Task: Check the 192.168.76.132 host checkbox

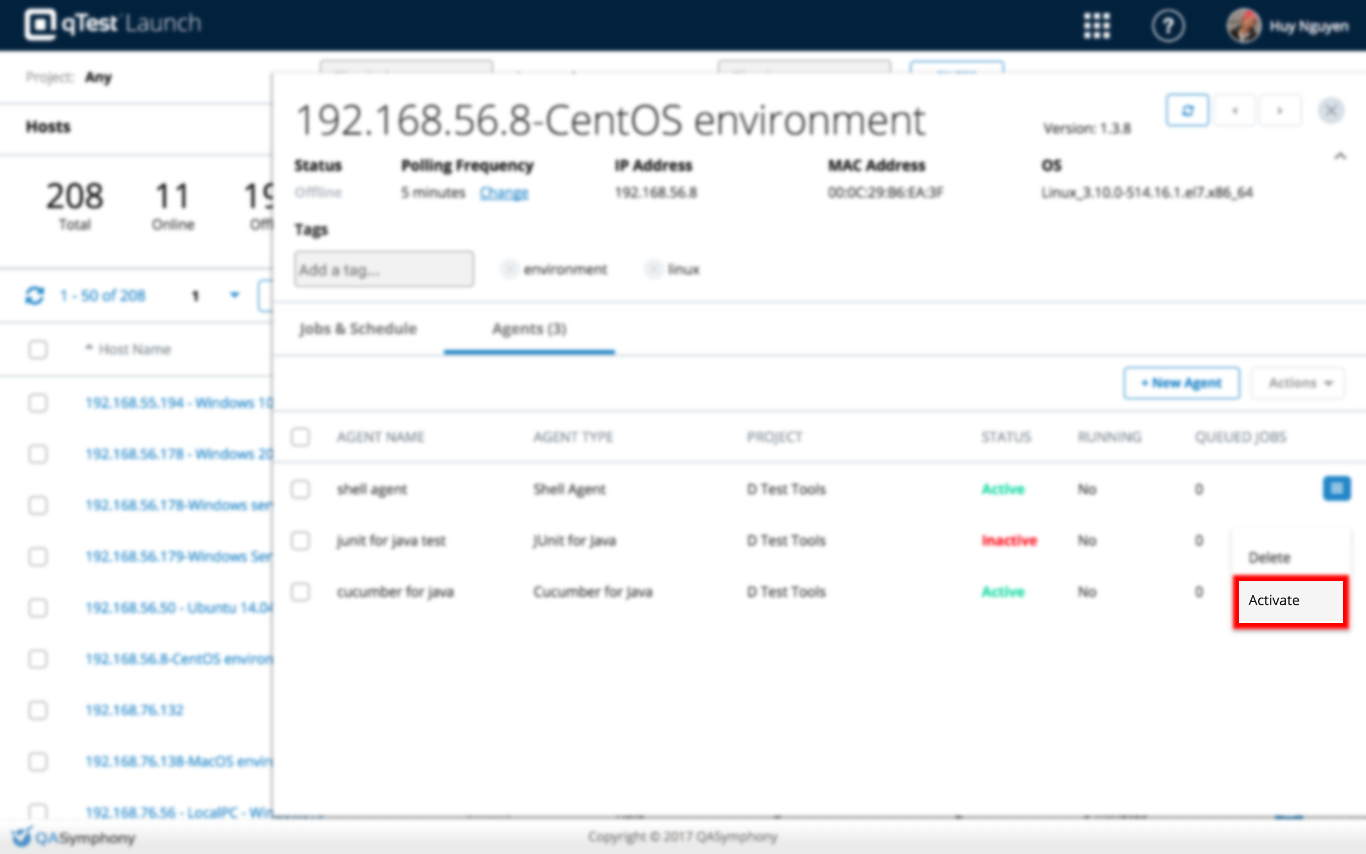Action: pyautogui.click(x=38, y=710)
